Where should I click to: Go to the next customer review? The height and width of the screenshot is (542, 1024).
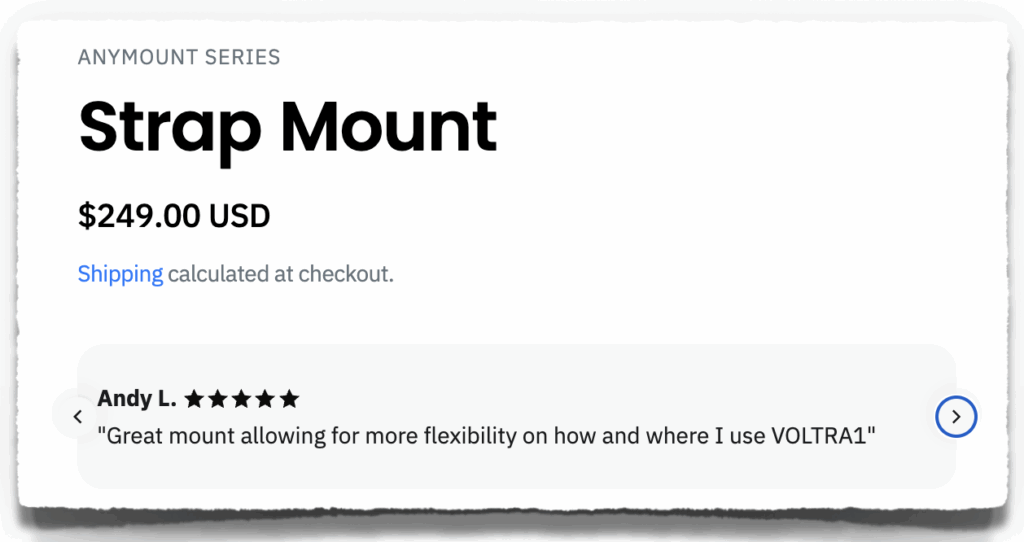(x=956, y=417)
